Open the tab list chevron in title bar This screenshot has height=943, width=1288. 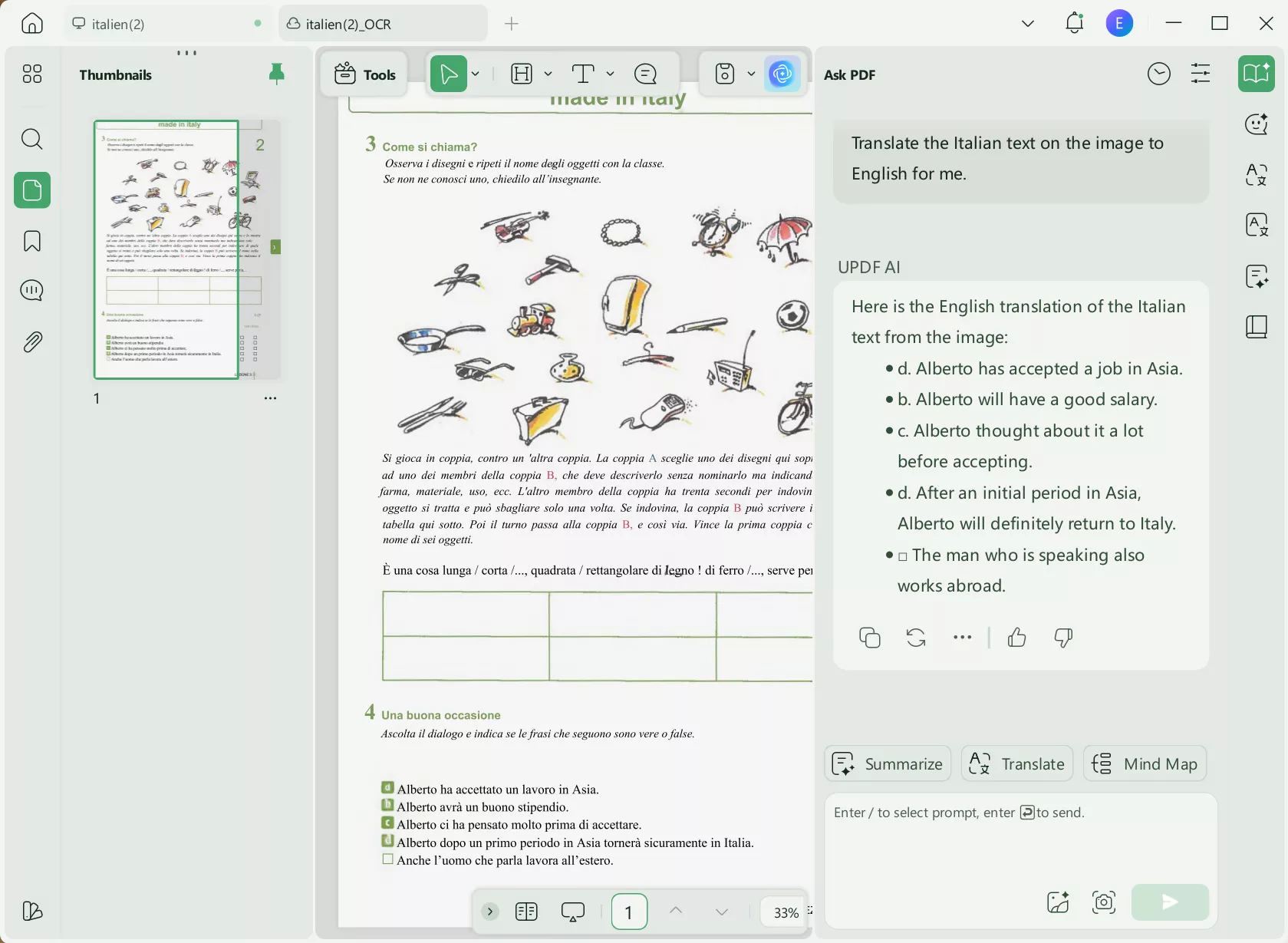tap(1028, 24)
